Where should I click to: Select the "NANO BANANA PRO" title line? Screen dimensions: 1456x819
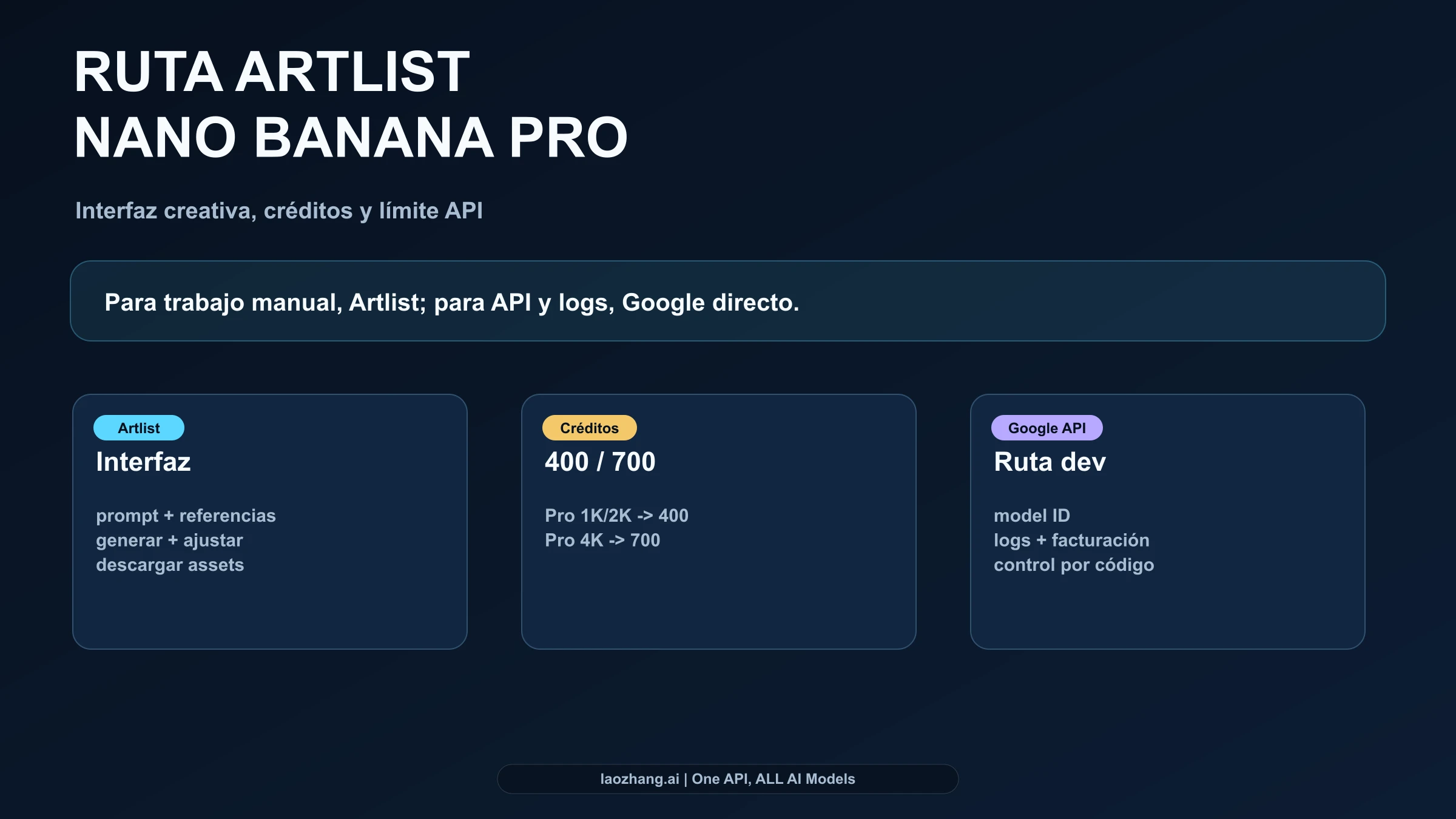pos(351,138)
